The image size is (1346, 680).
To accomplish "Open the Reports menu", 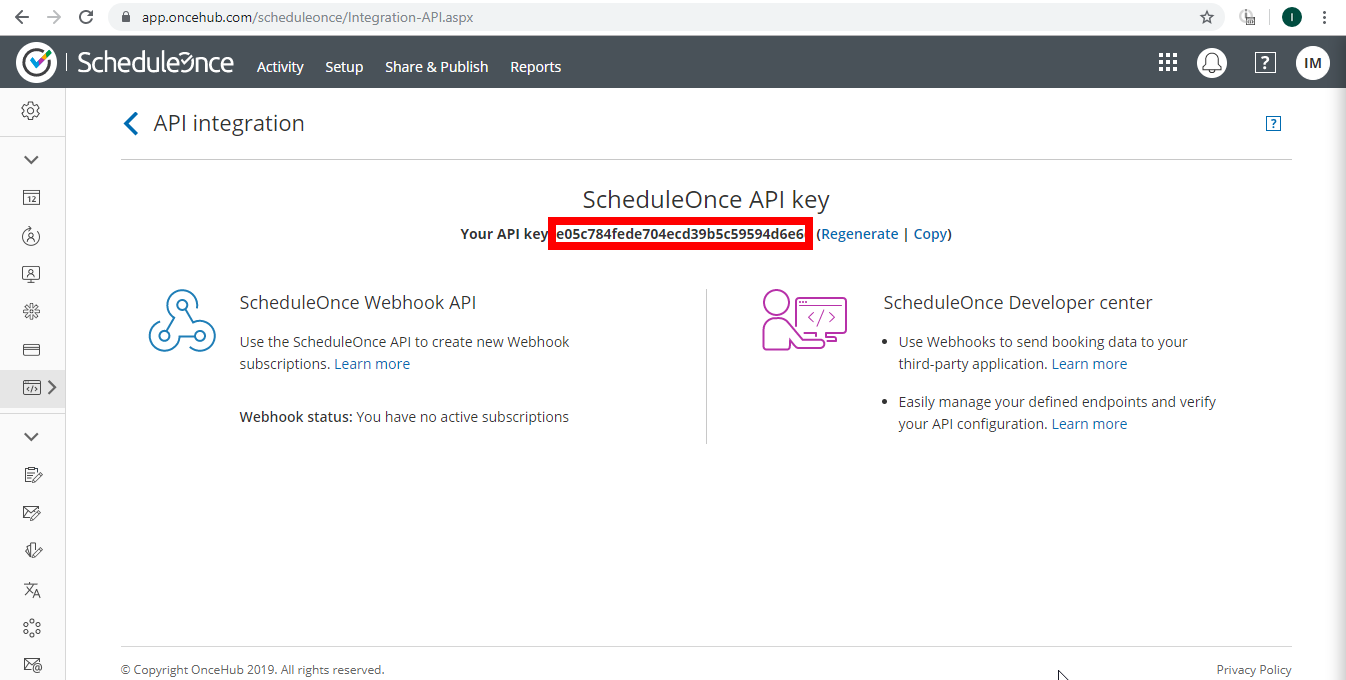I will (536, 67).
